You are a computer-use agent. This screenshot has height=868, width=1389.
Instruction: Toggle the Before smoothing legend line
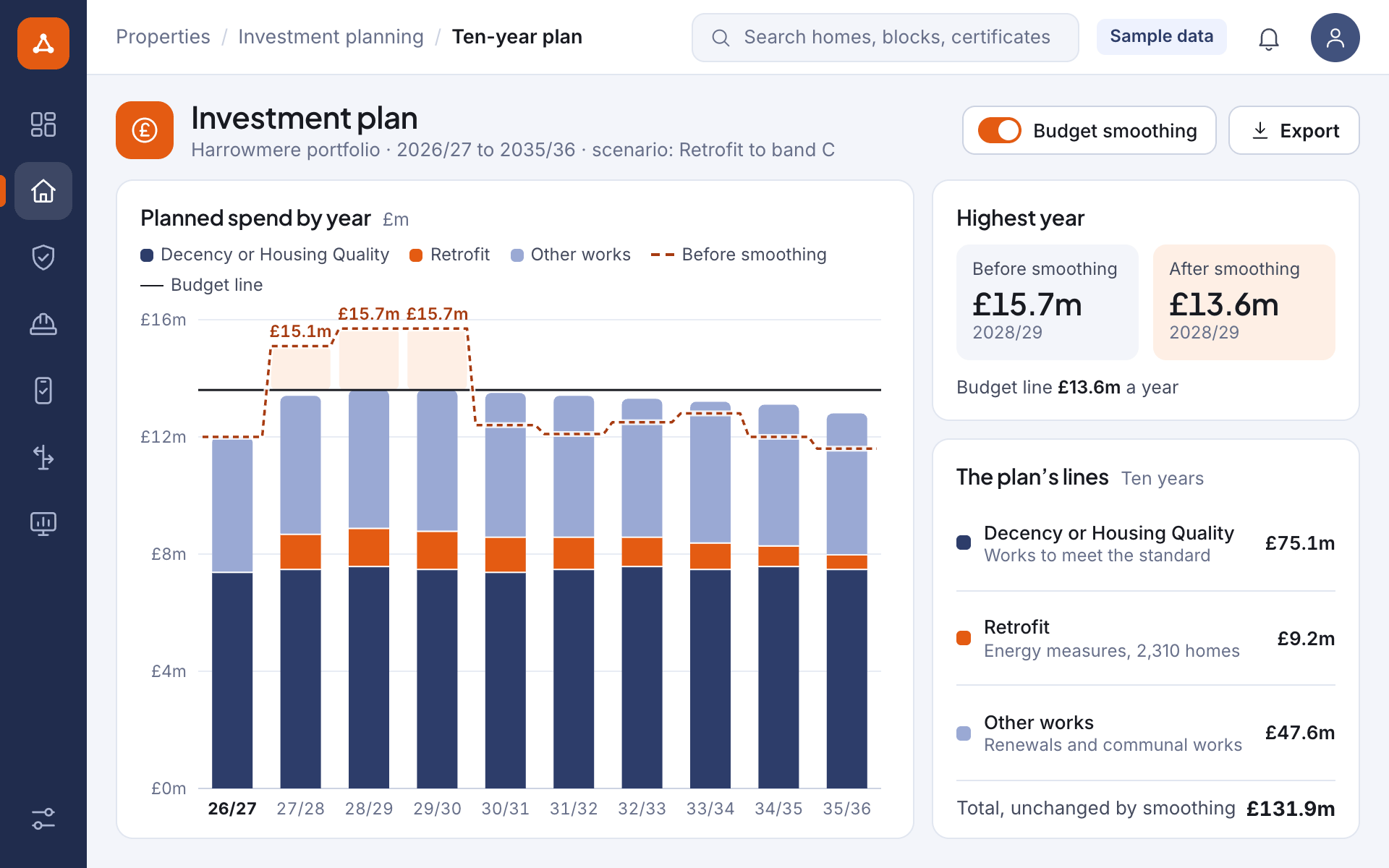point(739,255)
